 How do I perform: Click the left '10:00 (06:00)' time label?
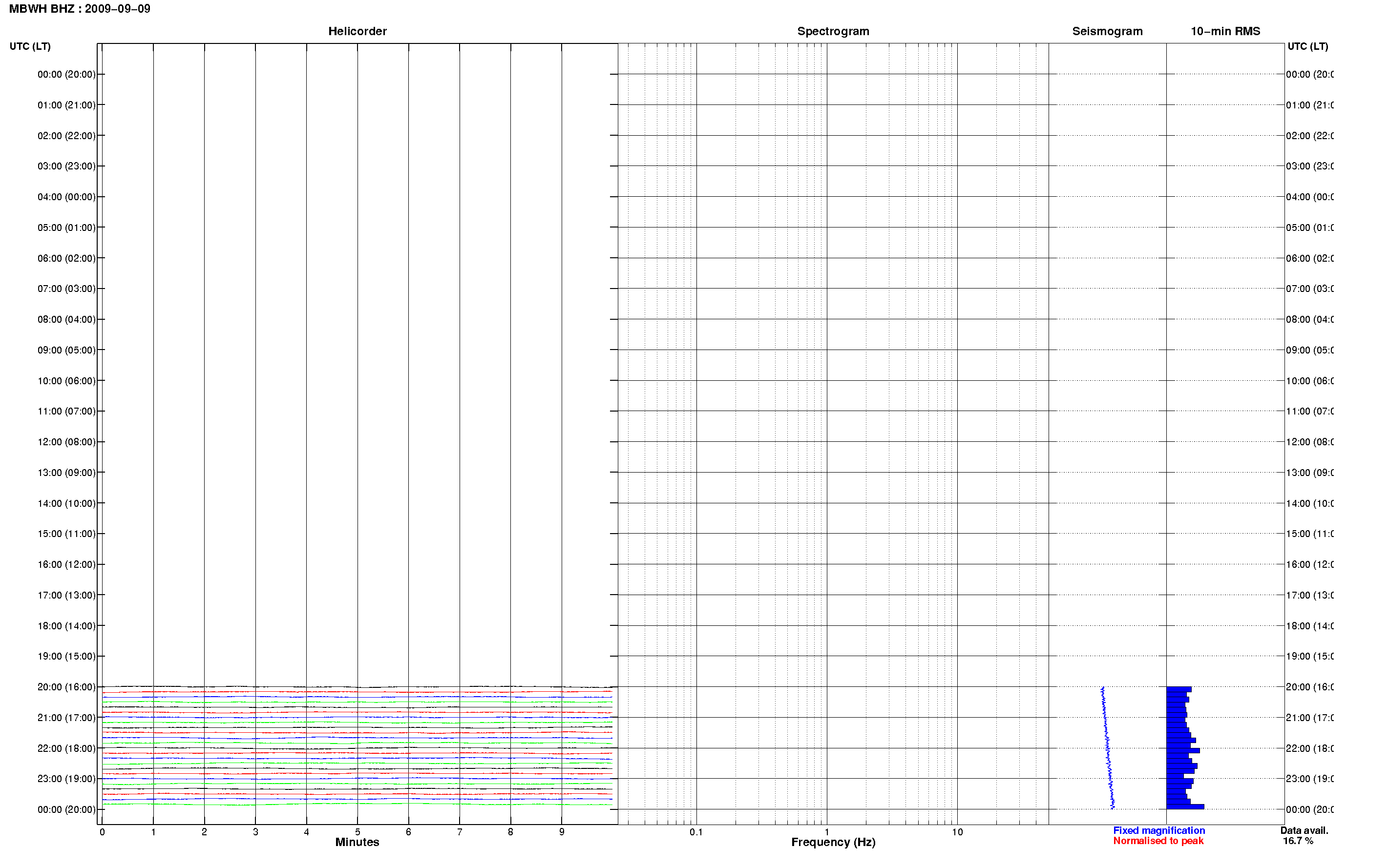pyautogui.click(x=66, y=381)
